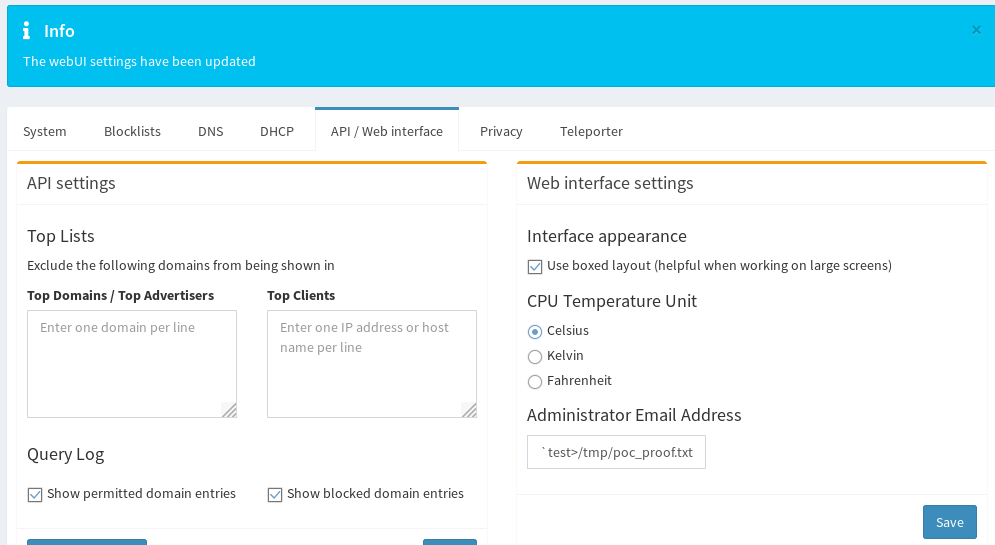The width and height of the screenshot is (995, 545).
Task: Switch to the Teleporter tab
Action: (x=591, y=131)
